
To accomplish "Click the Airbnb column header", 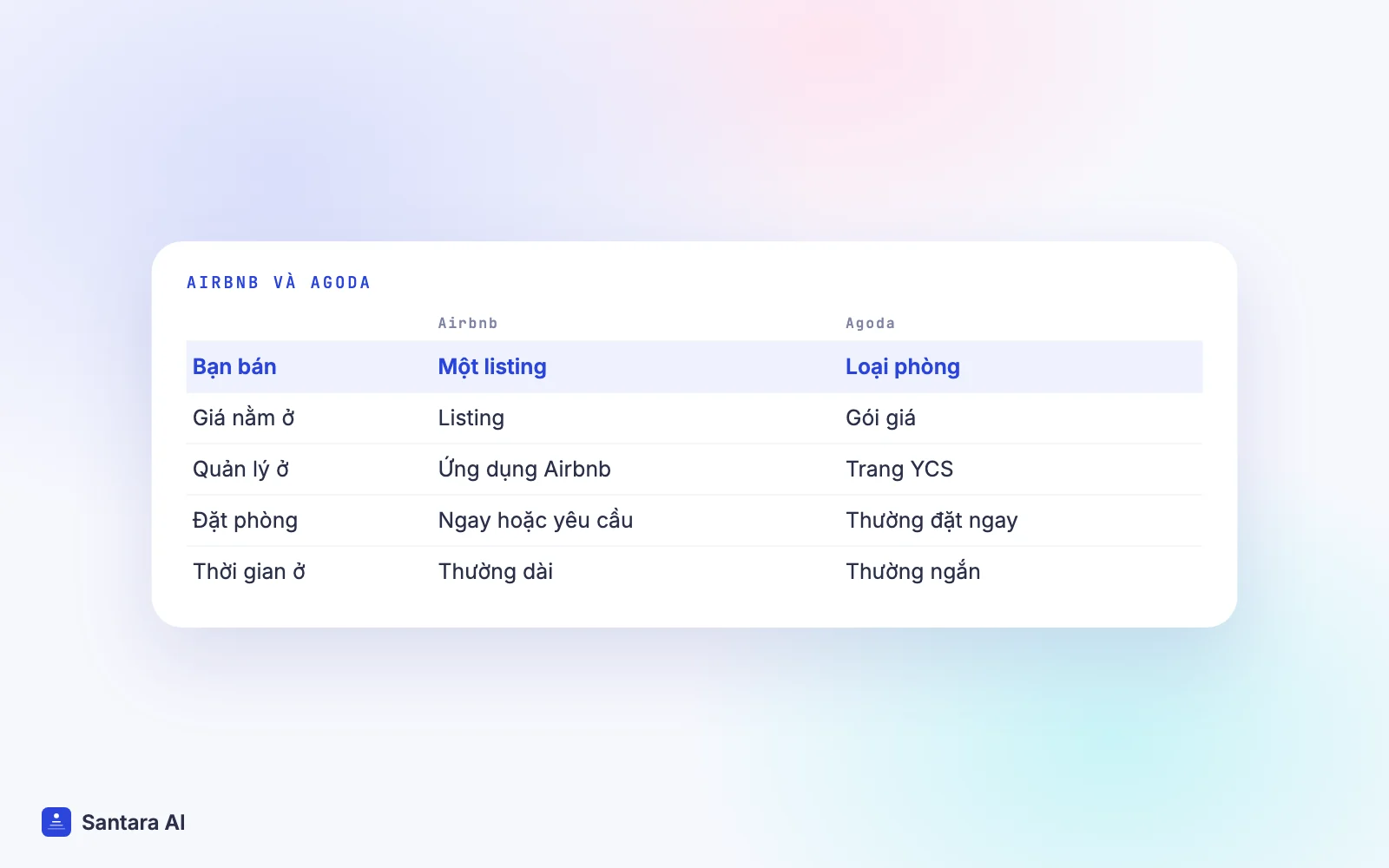I will coord(468,323).
